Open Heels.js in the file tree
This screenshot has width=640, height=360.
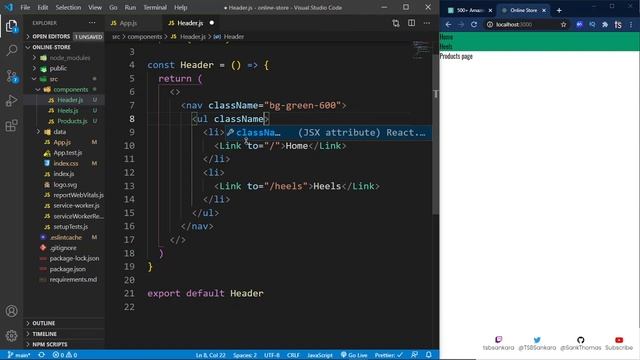[x=68, y=111]
